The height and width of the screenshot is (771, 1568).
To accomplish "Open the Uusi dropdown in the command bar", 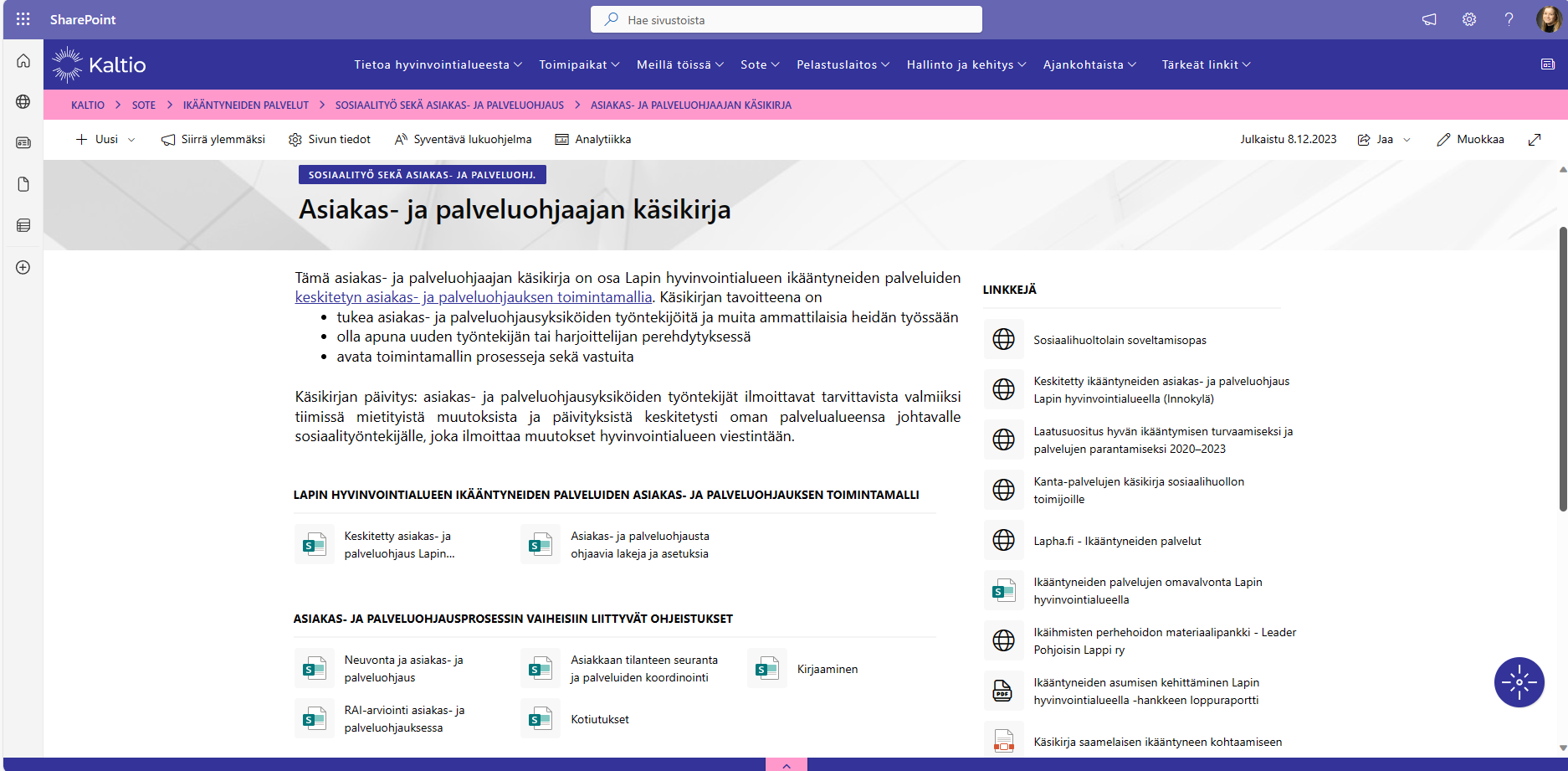I will (x=105, y=140).
